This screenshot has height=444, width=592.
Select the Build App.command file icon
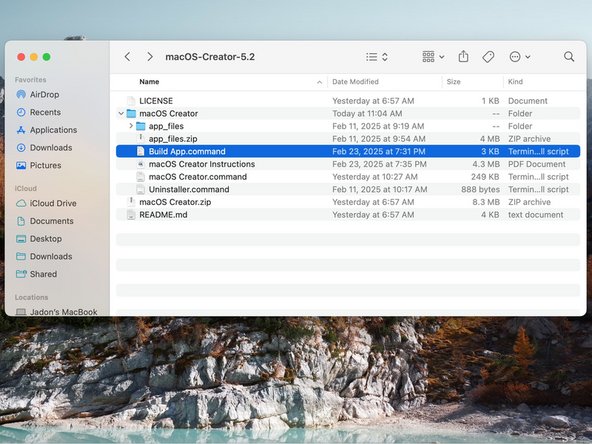(x=140, y=151)
